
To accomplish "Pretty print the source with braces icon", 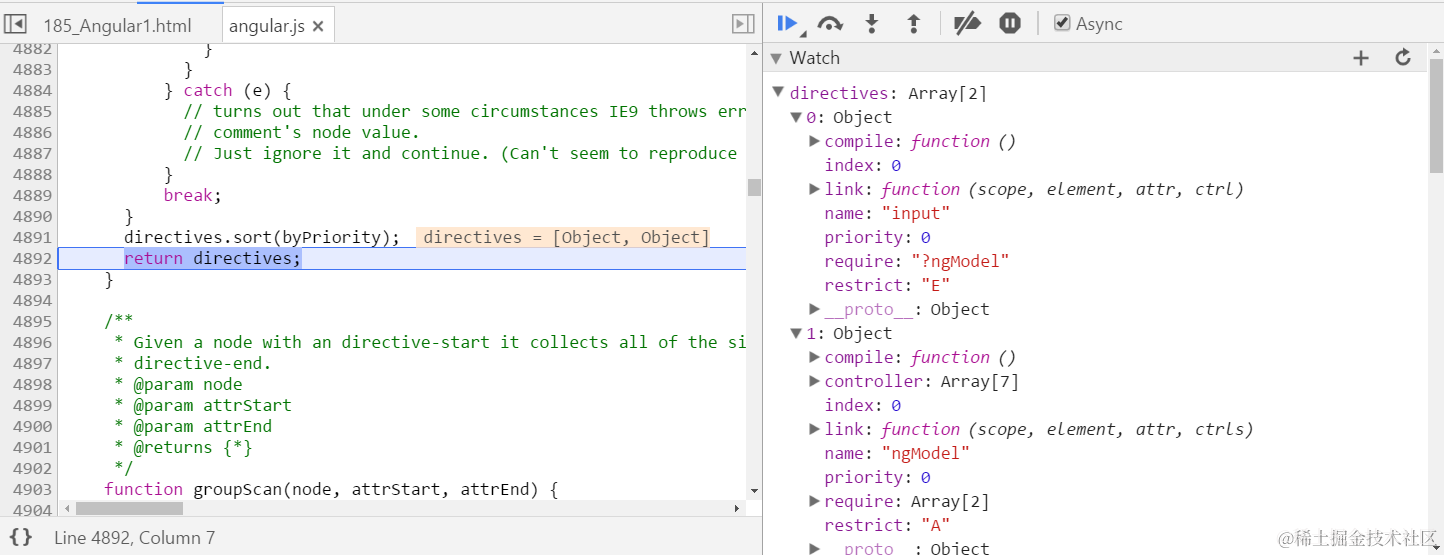I will [21, 537].
